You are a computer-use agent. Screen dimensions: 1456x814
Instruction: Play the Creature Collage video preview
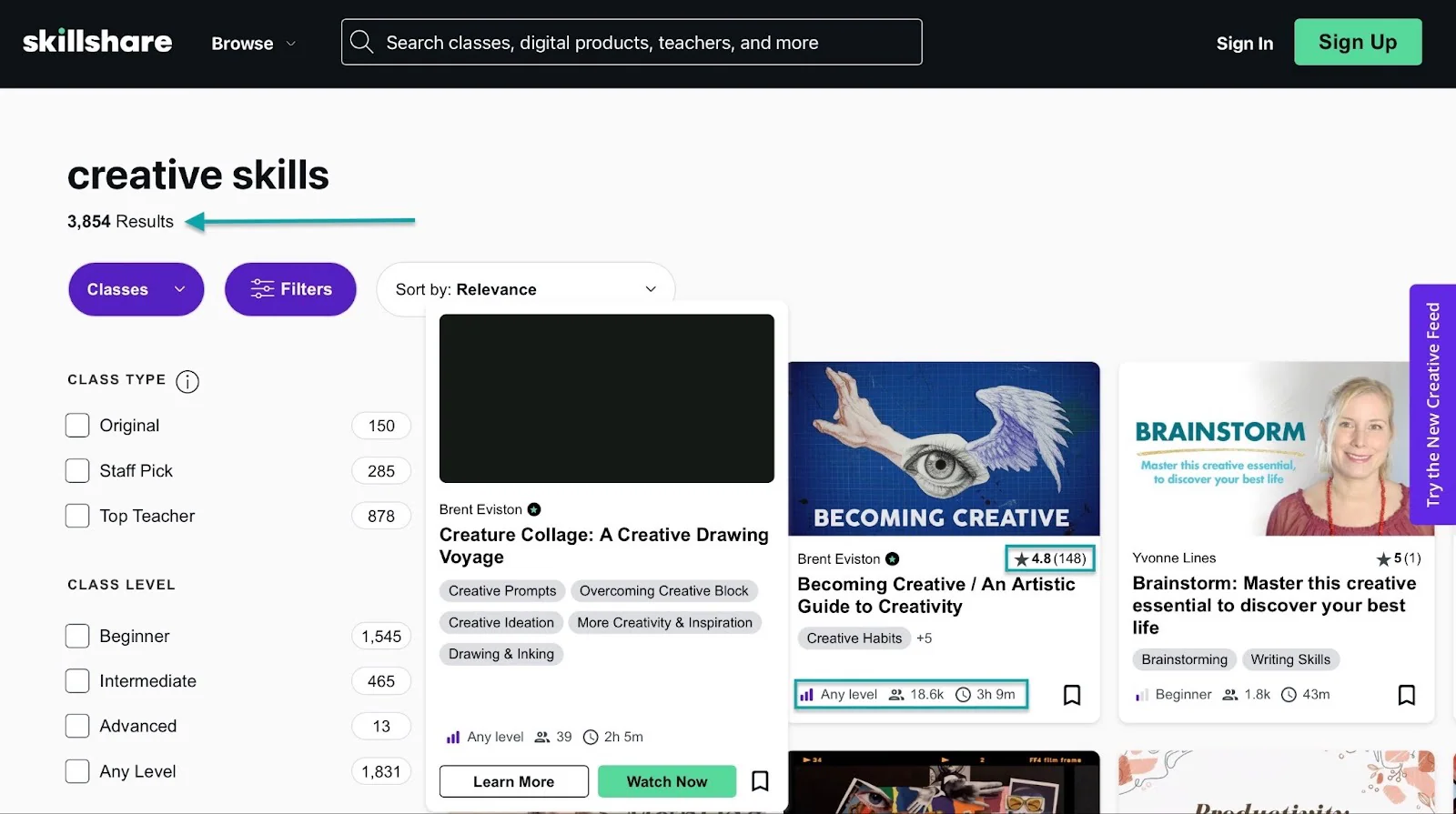pyautogui.click(x=607, y=398)
